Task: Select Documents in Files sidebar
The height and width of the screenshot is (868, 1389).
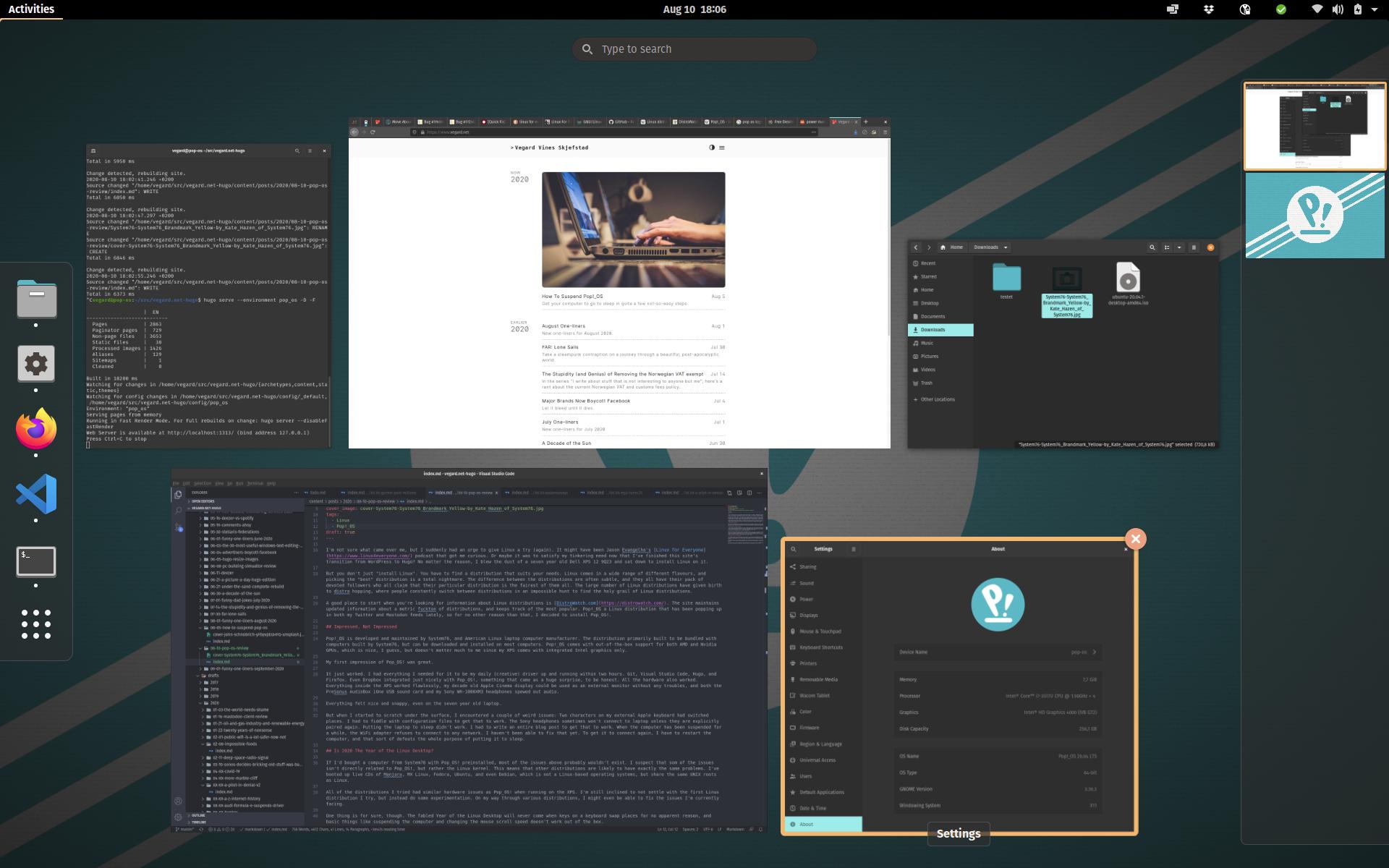Action: tap(940, 316)
